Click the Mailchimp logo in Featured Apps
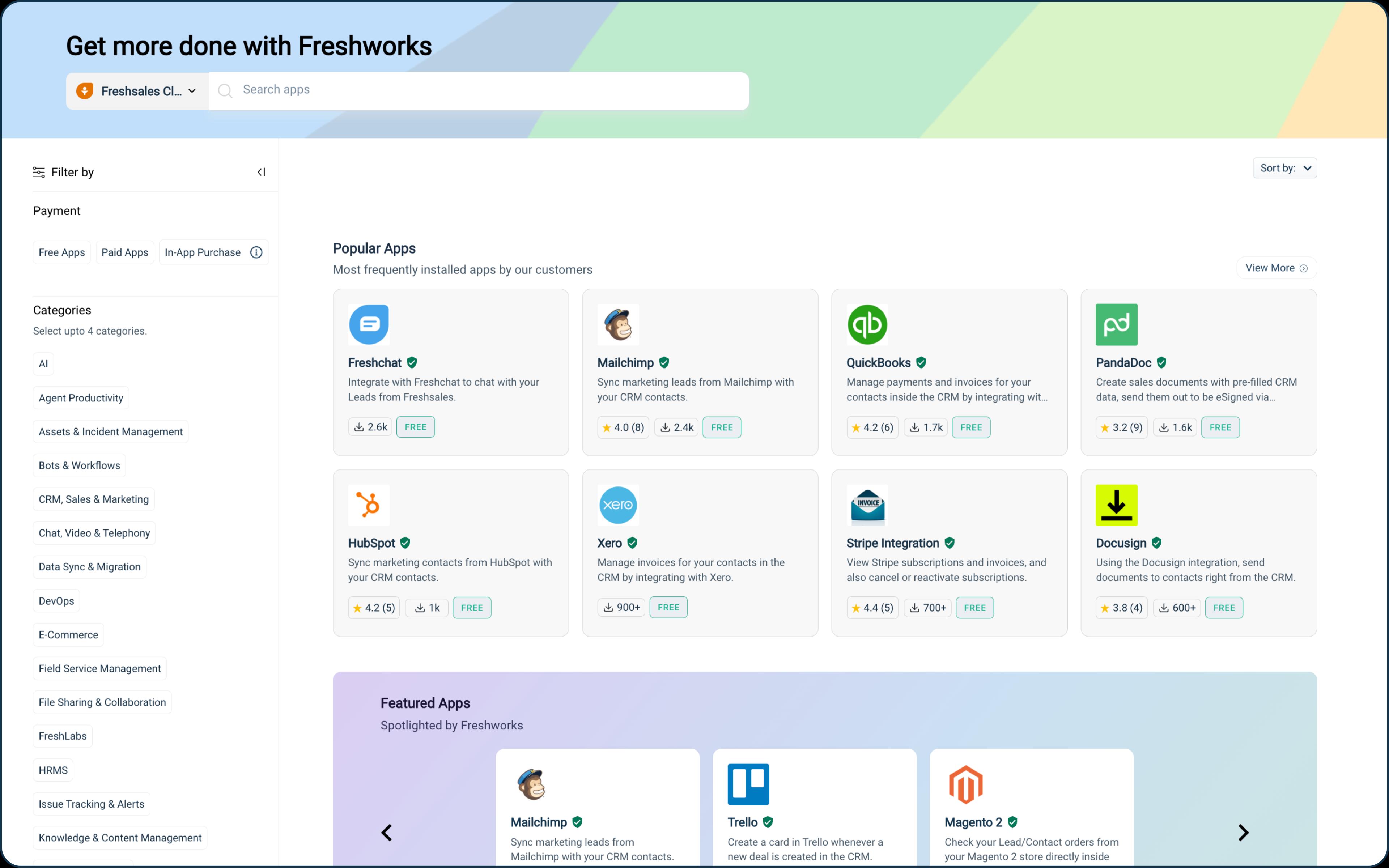The width and height of the screenshot is (1389, 868). (x=531, y=784)
